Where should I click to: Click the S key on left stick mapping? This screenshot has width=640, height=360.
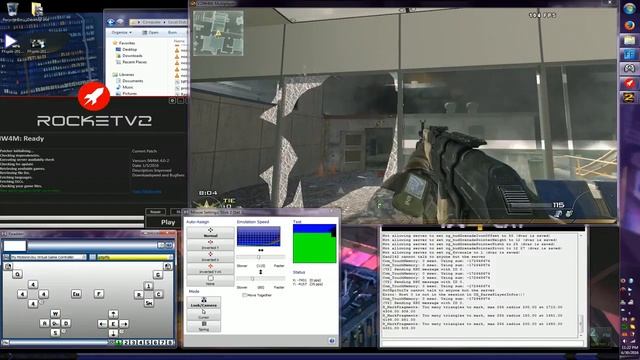coord(55,333)
